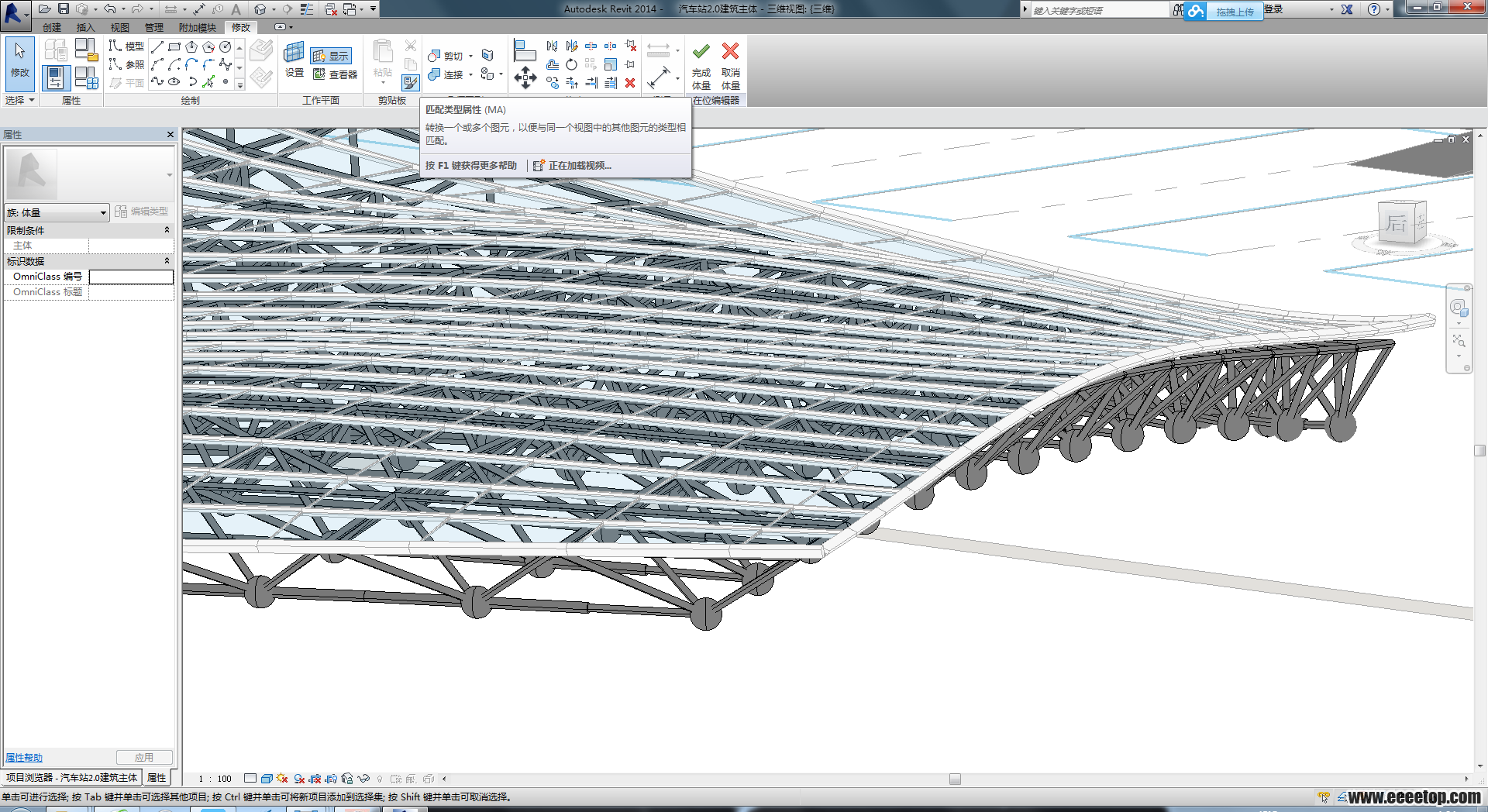
Task: Click the Set work plane icon
Action: point(294,53)
